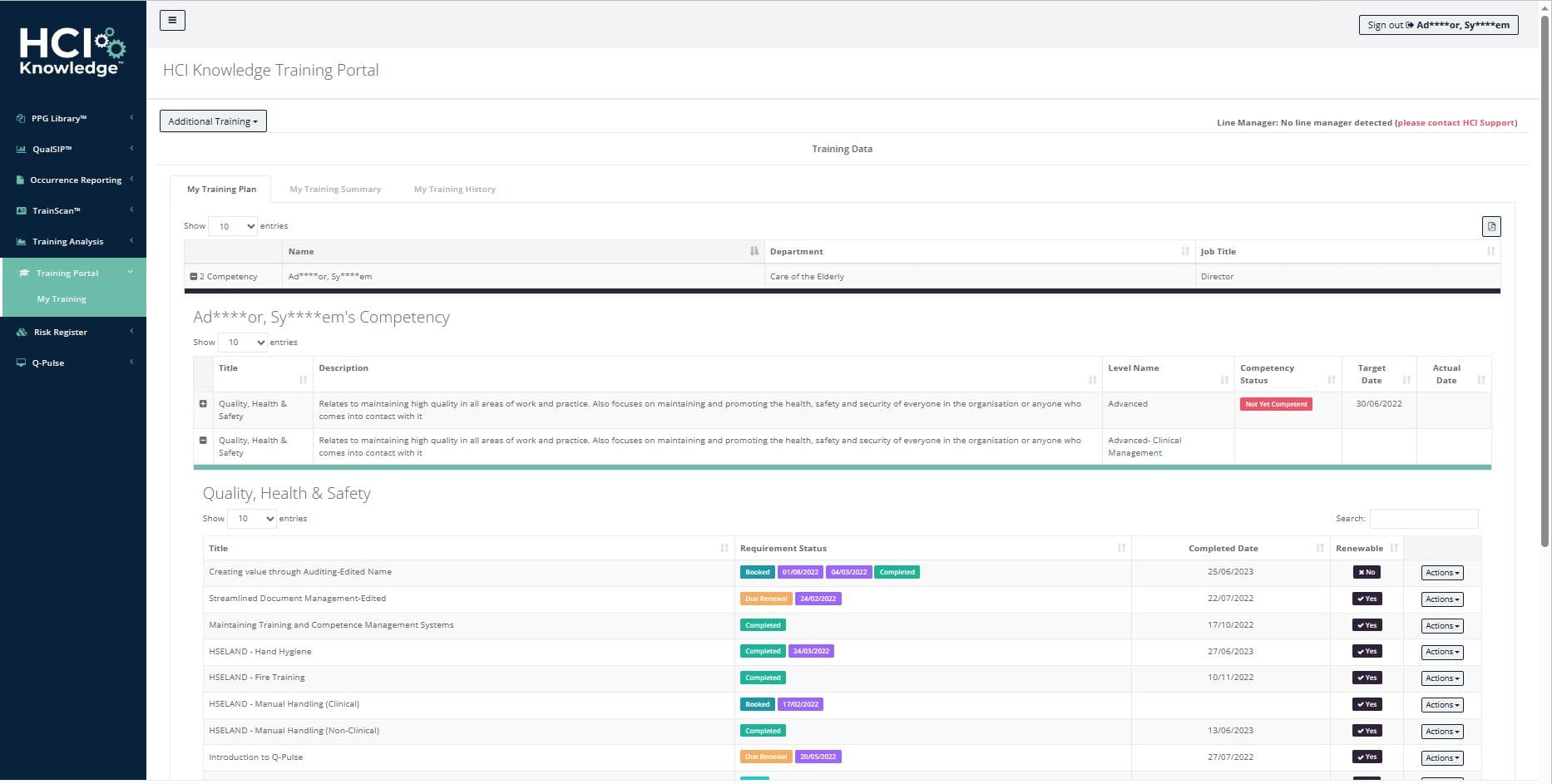Screen dimensions: 1552x784
Task: Collapse the Advanced- Clinical Management competency row
Action: [x=203, y=440]
